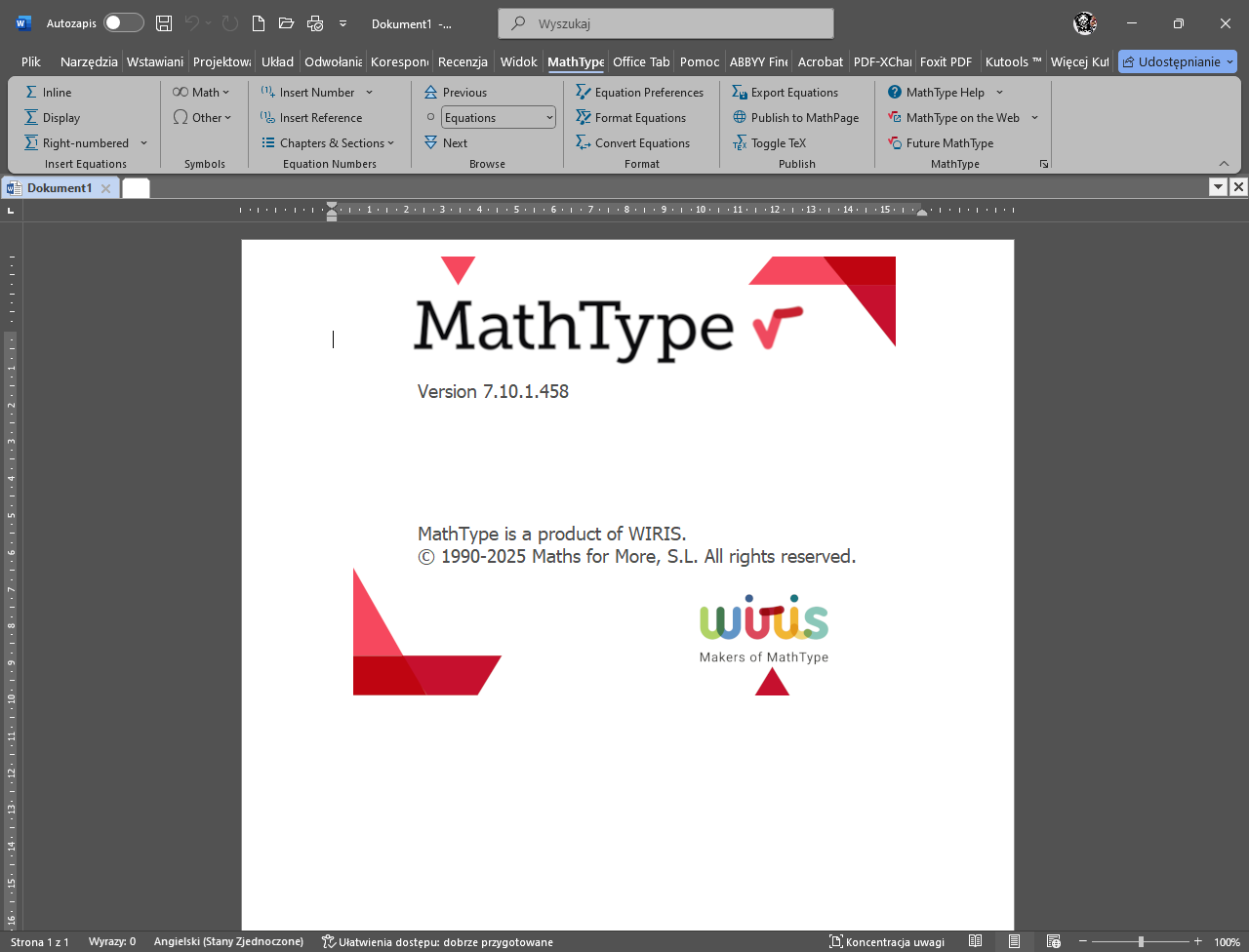Expand the MathType Help dropdown arrow
1249x952 pixels.
click(999, 92)
